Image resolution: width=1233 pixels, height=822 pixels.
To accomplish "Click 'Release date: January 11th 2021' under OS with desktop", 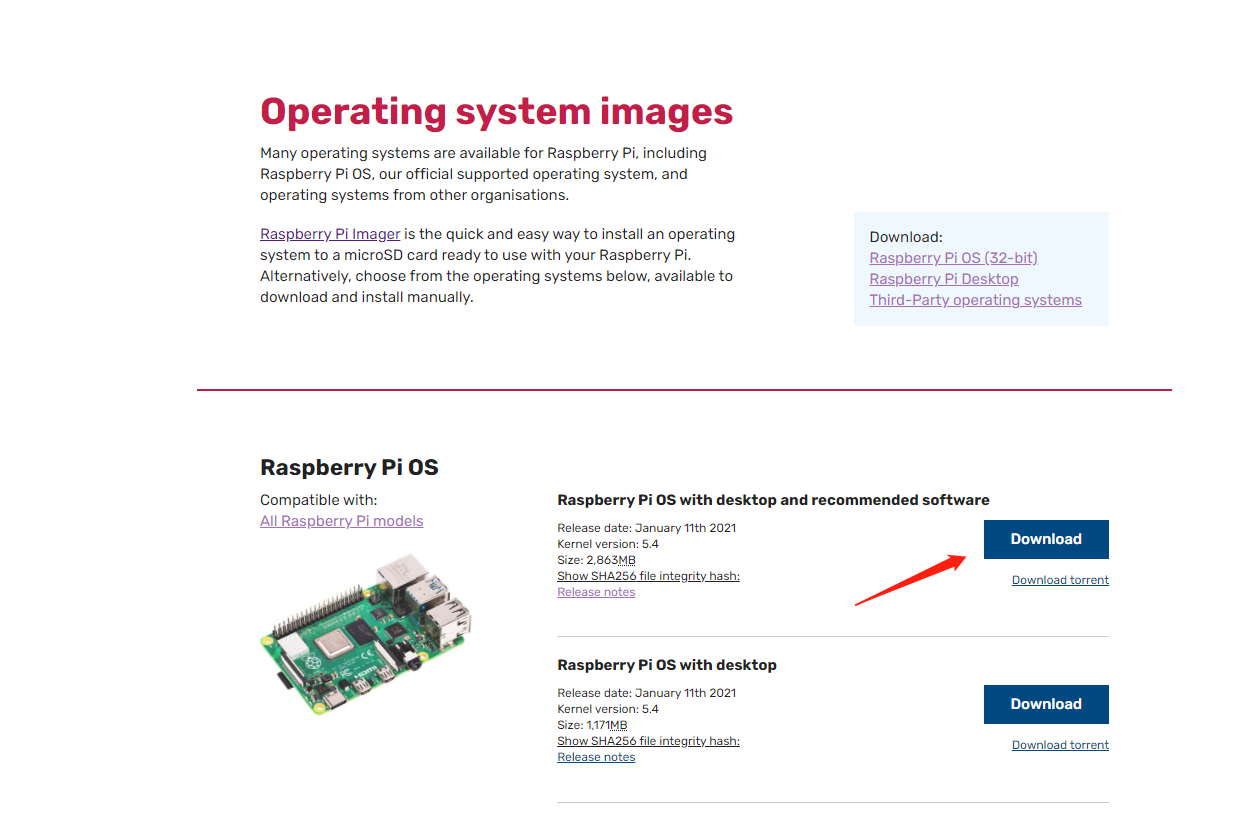I will point(646,693).
